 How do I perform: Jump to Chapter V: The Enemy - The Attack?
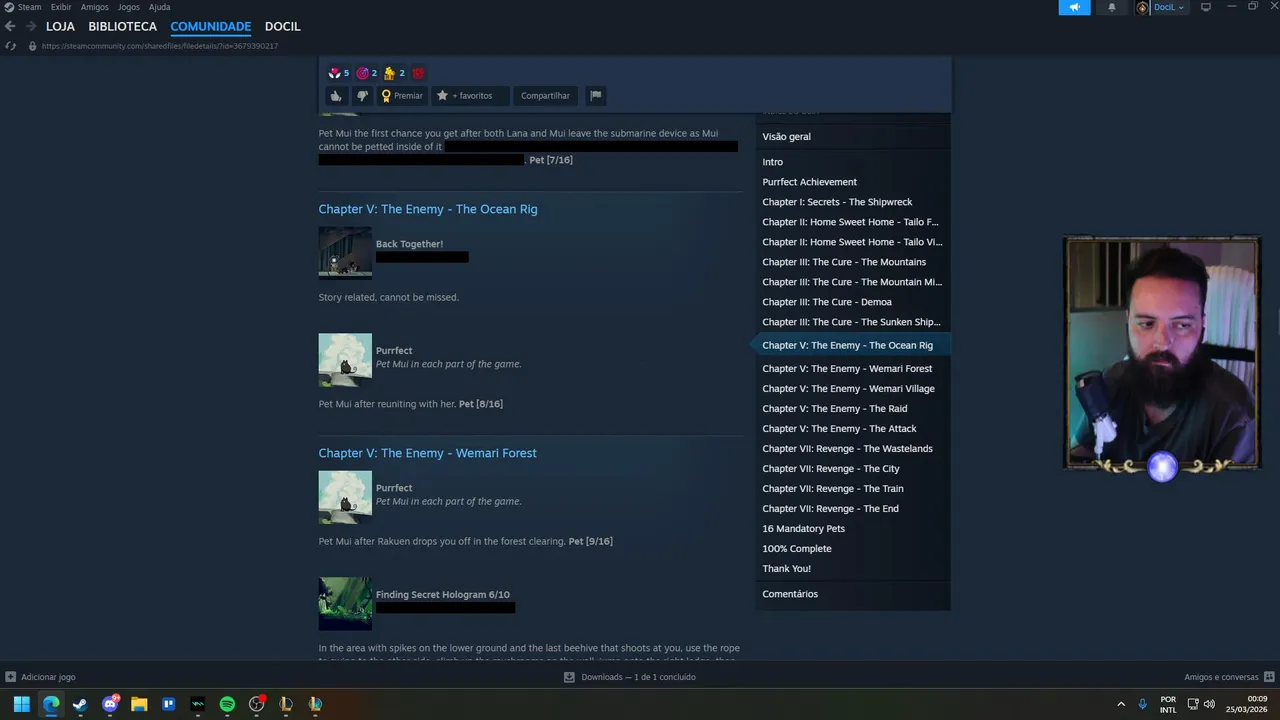839,429
